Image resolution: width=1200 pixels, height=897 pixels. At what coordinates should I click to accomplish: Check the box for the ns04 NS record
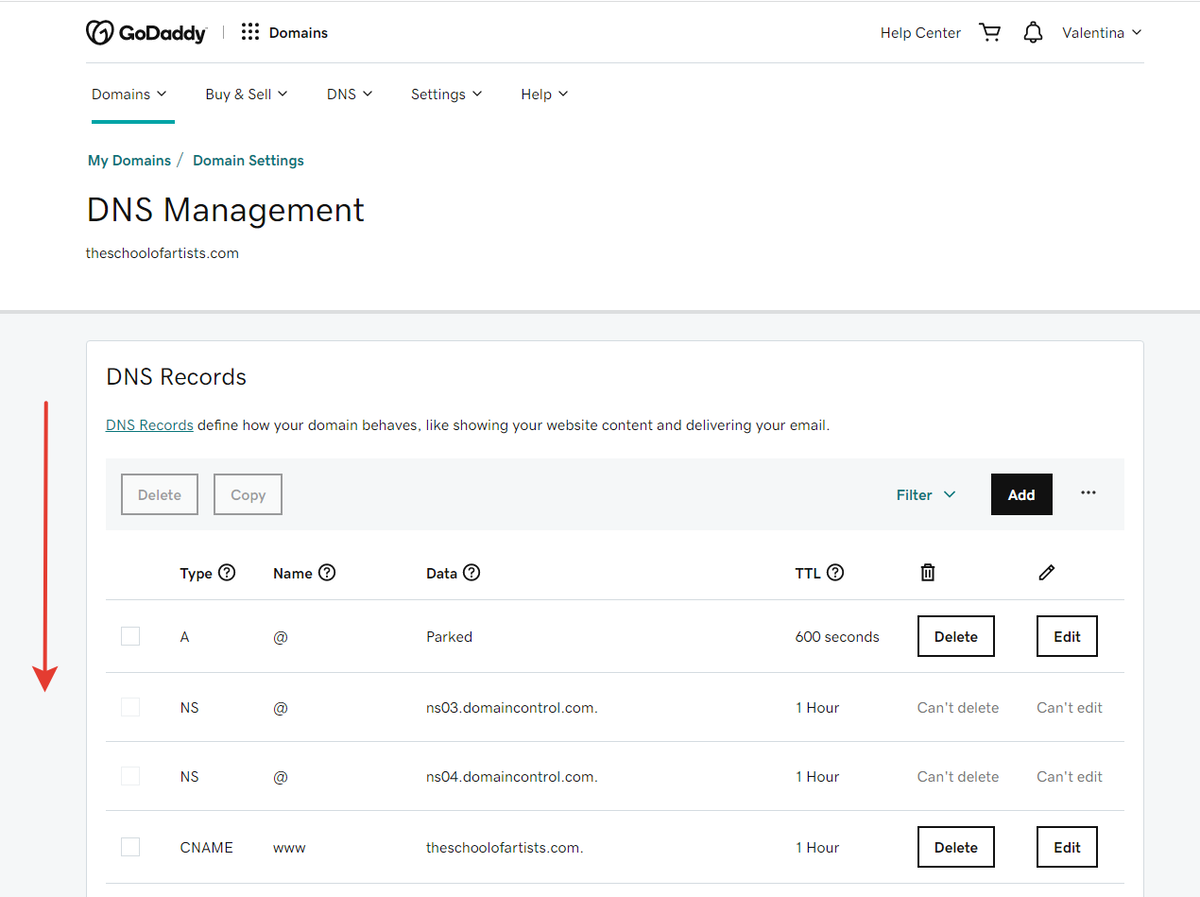(130, 776)
